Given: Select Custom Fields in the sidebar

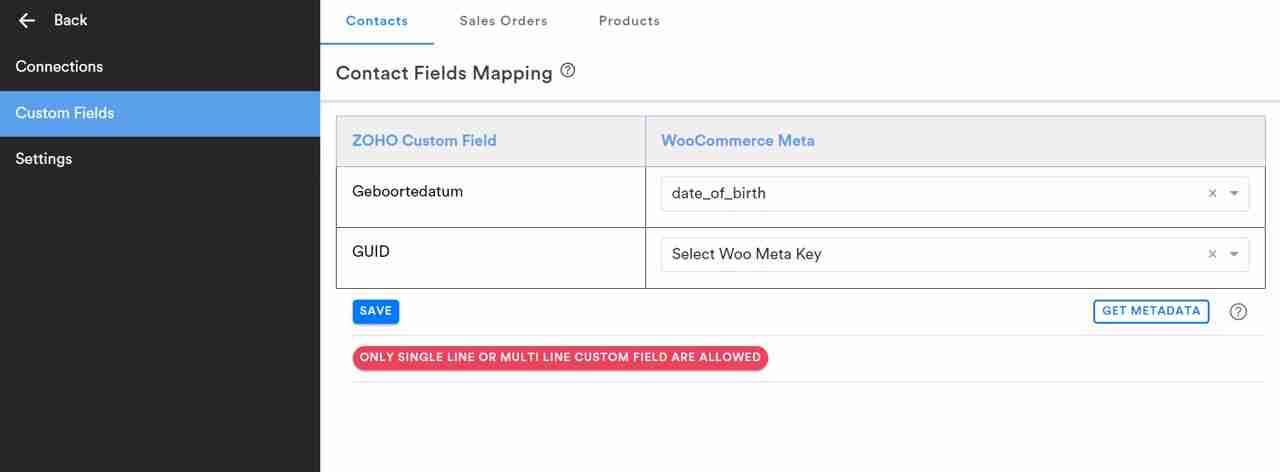Looking at the screenshot, I should 65,113.
